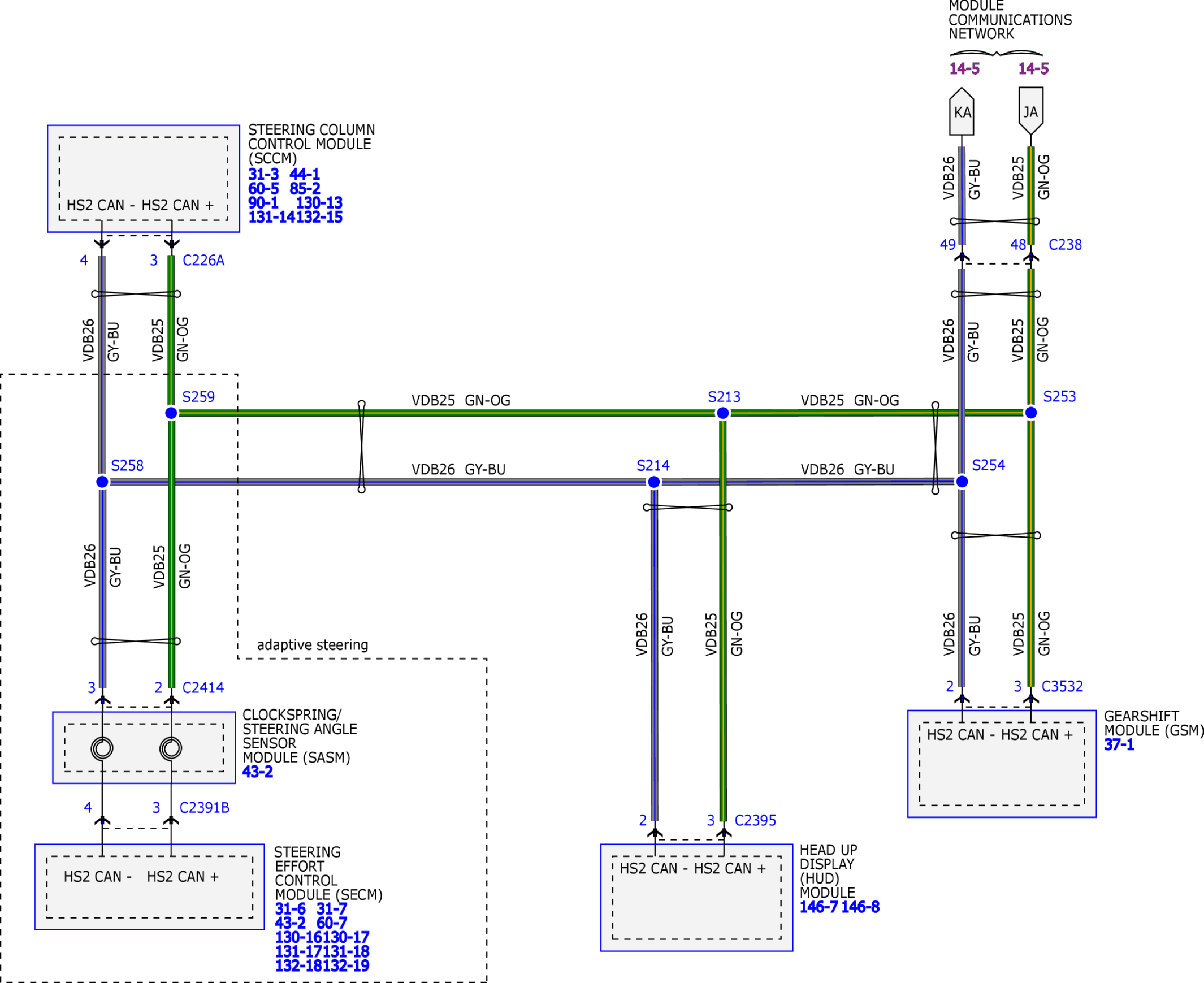Click the S253 splice dot
The height and width of the screenshot is (983, 1204).
(x=1030, y=413)
